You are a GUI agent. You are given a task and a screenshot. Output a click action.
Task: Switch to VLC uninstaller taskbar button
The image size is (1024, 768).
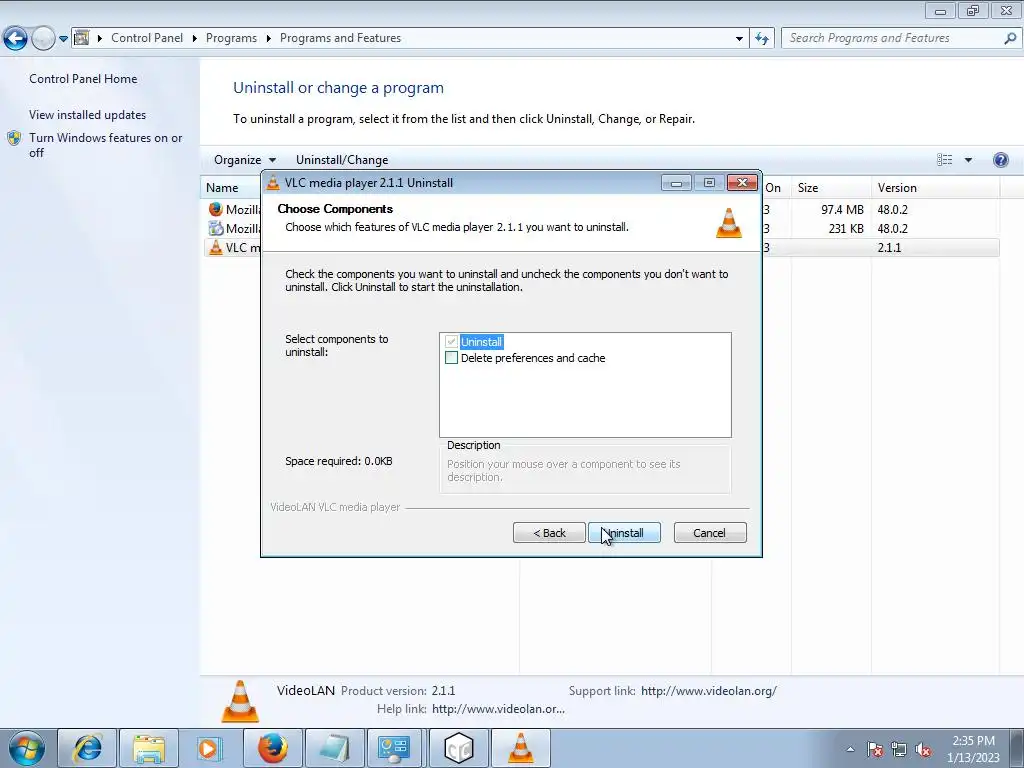point(520,748)
